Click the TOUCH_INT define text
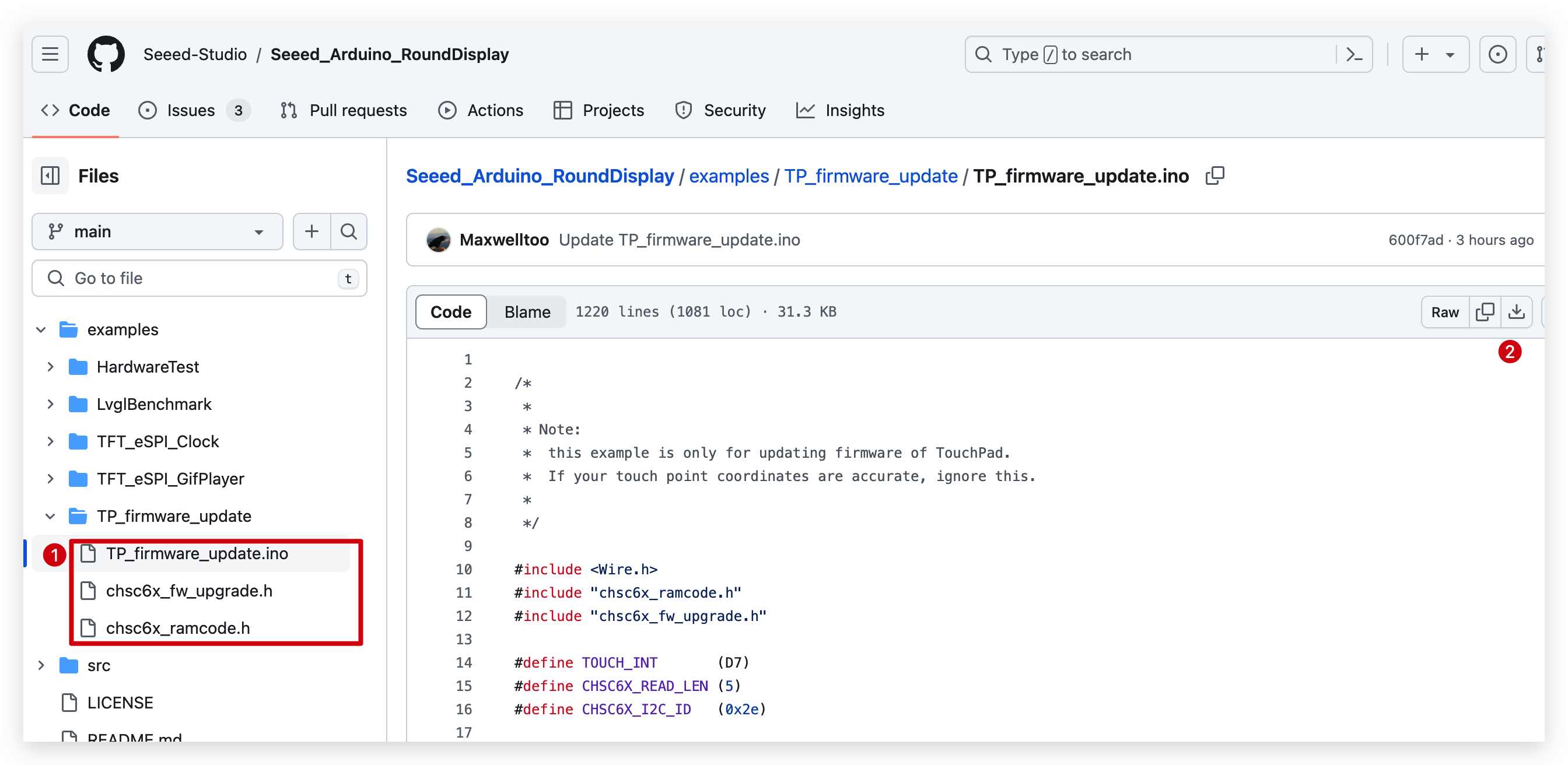 point(619,662)
